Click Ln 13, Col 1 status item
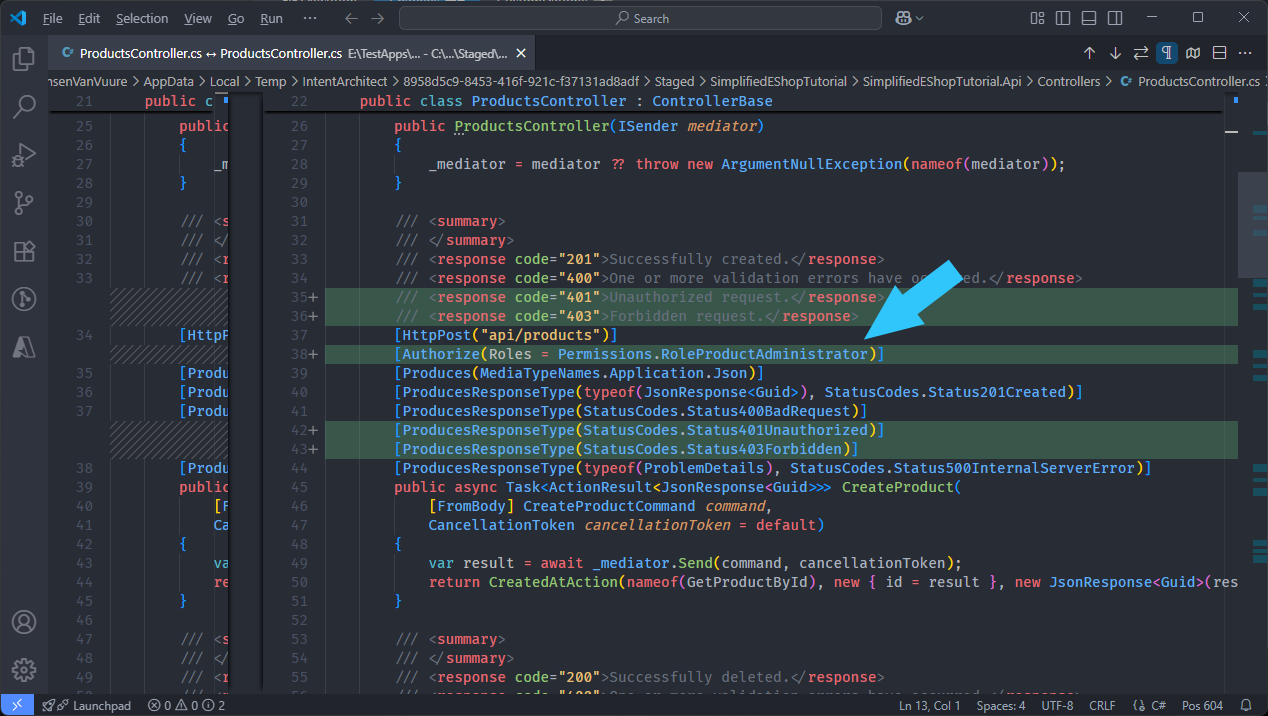This screenshot has width=1268, height=716. point(930,705)
